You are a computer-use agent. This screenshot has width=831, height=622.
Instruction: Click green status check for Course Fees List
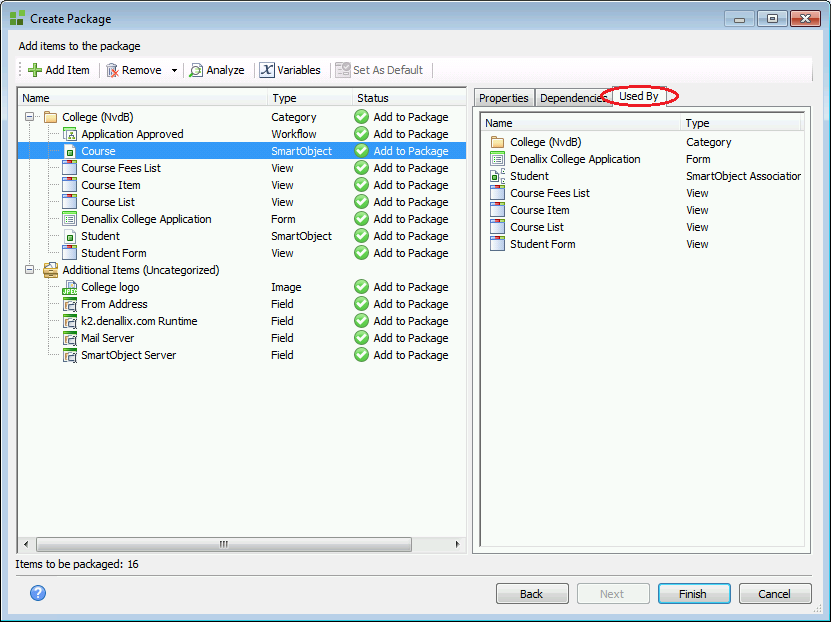(362, 168)
